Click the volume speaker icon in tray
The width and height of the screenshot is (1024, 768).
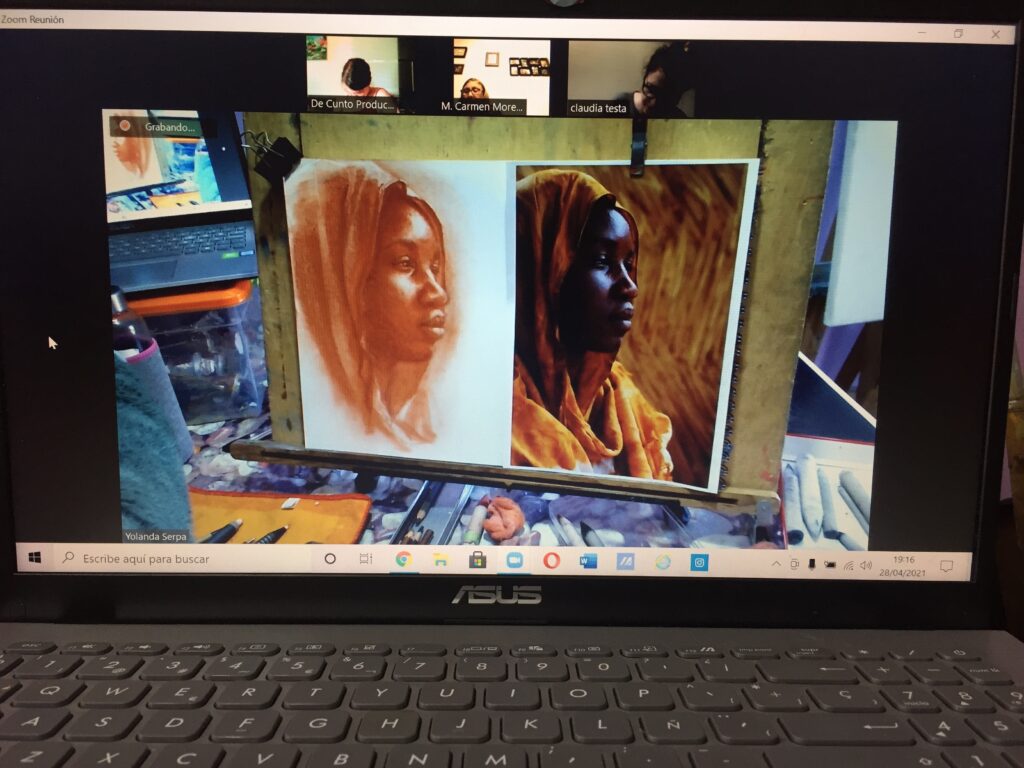point(866,565)
